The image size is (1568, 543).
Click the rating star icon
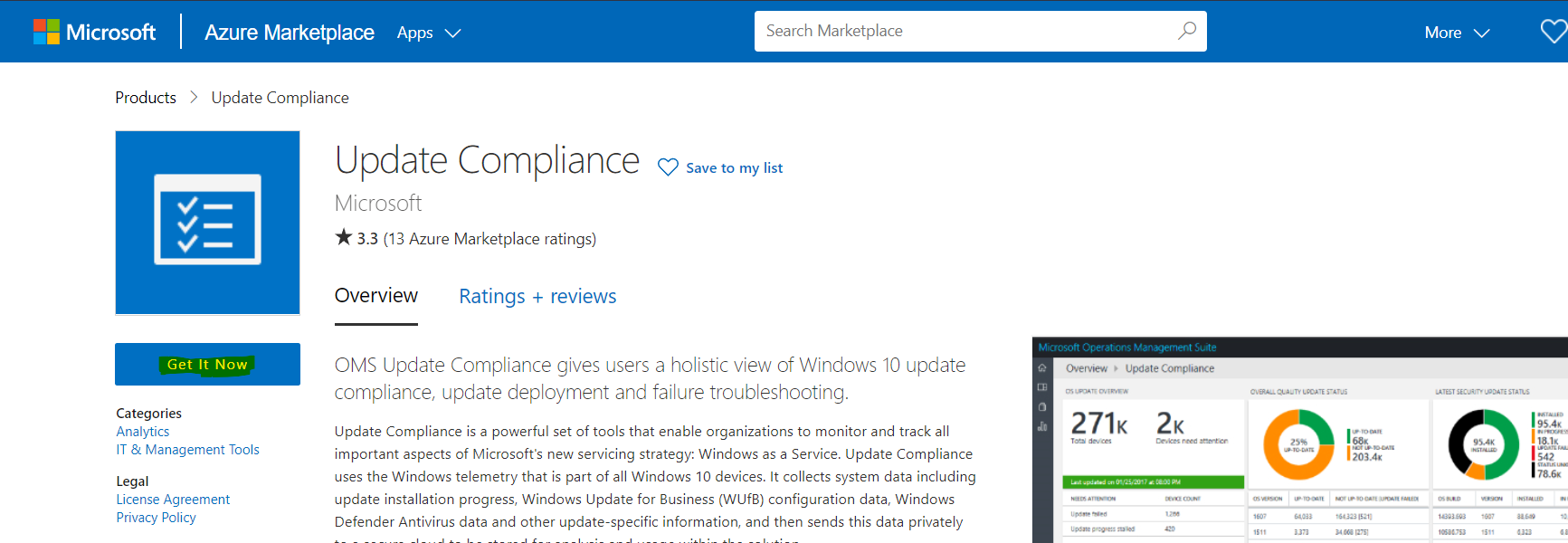(x=343, y=237)
